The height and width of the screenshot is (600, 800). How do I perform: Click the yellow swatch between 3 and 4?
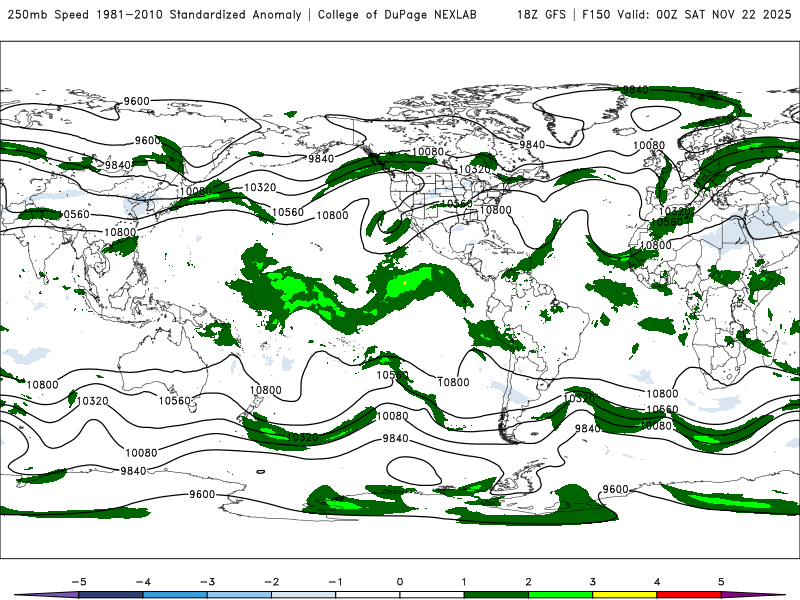(x=625, y=595)
